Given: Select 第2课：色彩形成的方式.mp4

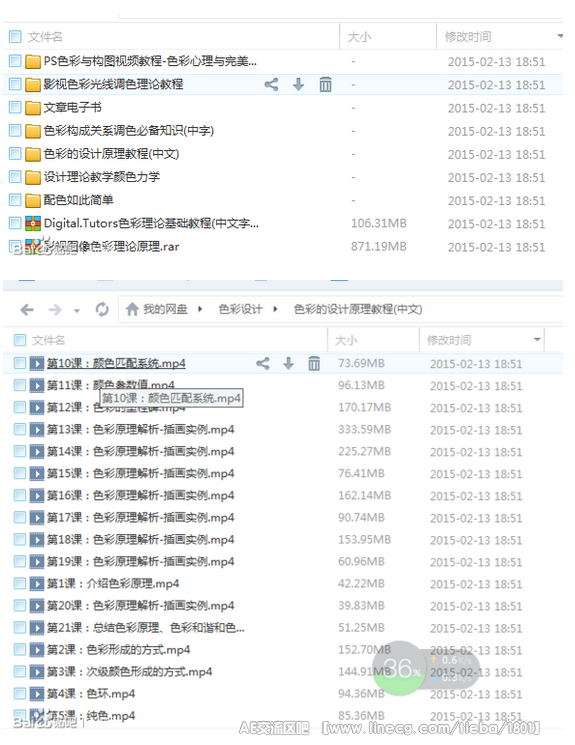Looking at the screenshot, I should [x=118, y=650].
